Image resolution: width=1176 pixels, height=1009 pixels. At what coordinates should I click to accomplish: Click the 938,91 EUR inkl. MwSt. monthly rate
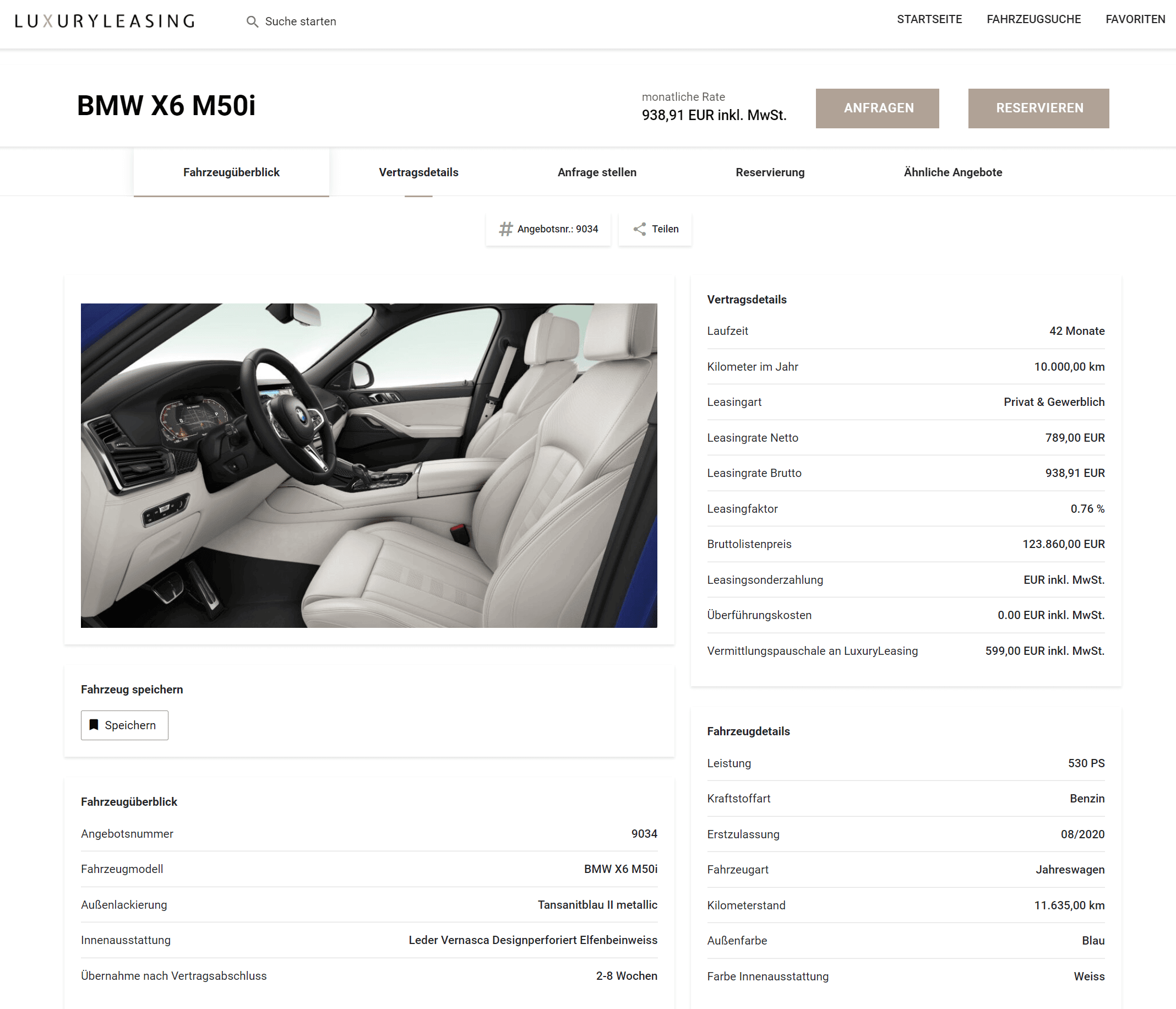tap(714, 115)
